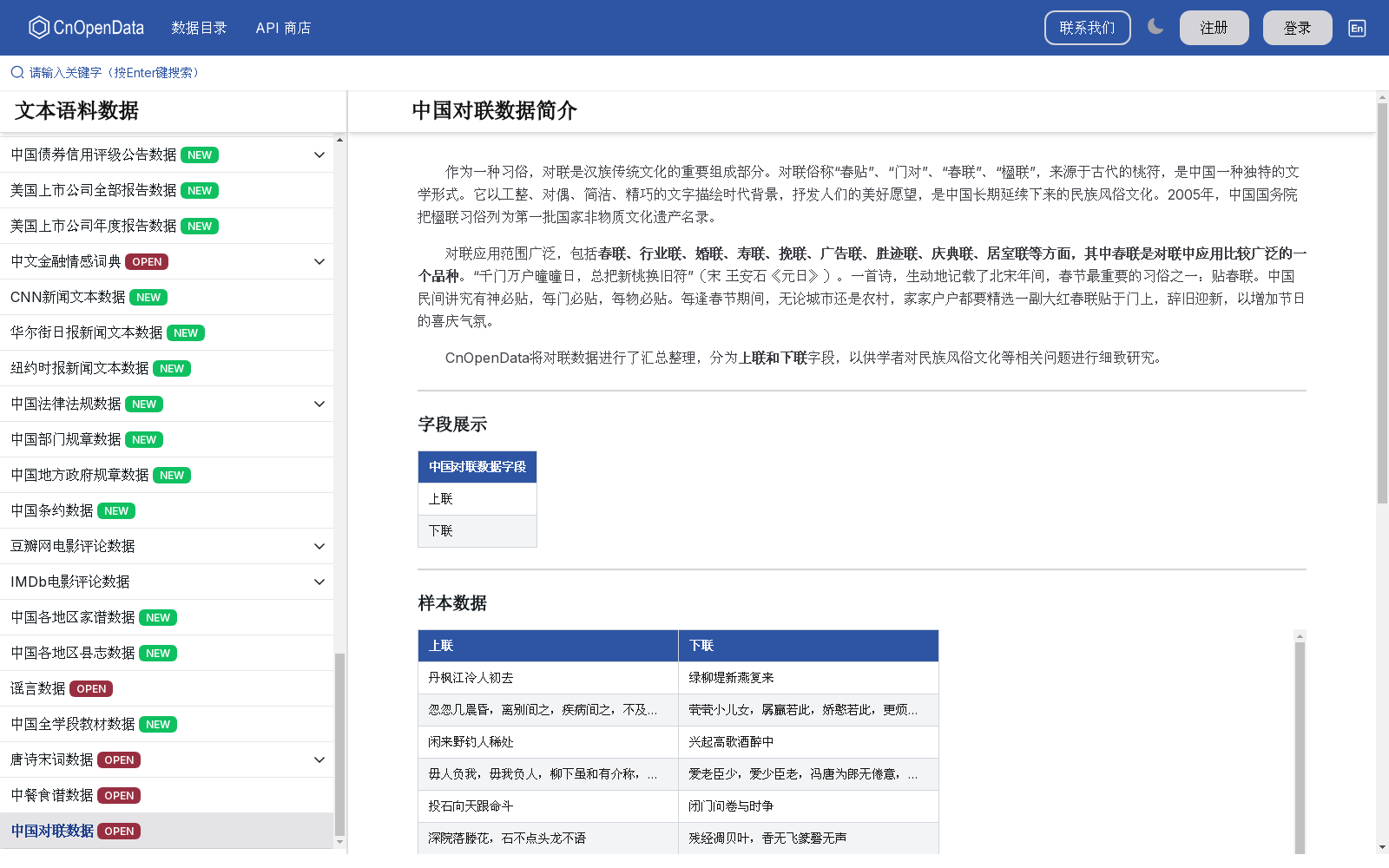Viewport: 1389px width, 868px height.
Task: Click the CnOpenData logo
Action: coord(86,28)
